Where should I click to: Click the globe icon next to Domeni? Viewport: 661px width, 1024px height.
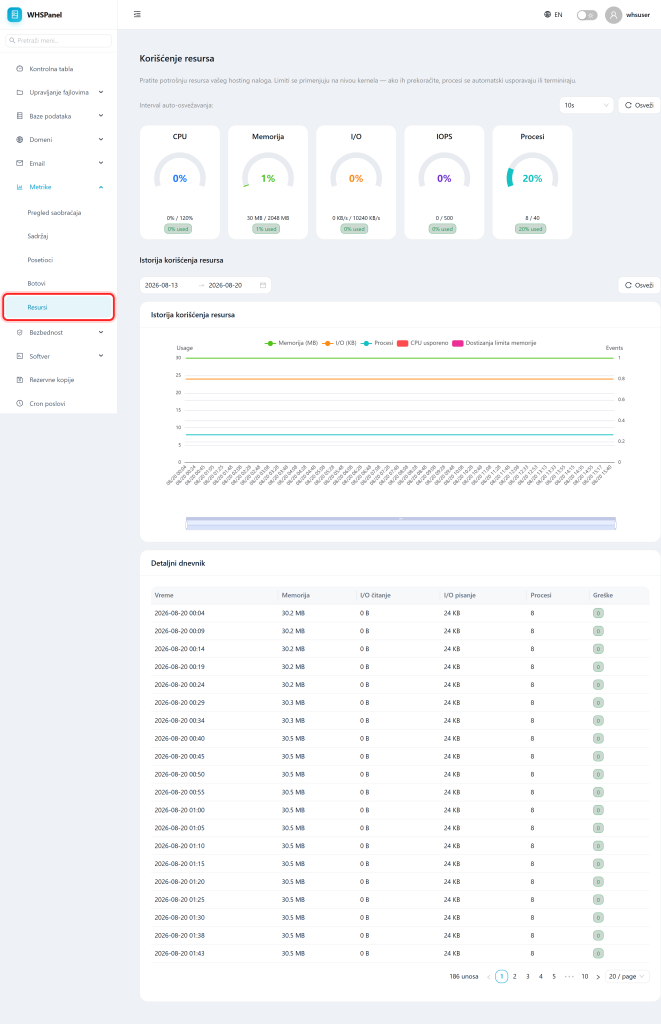pyautogui.click(x=20, y=139)
